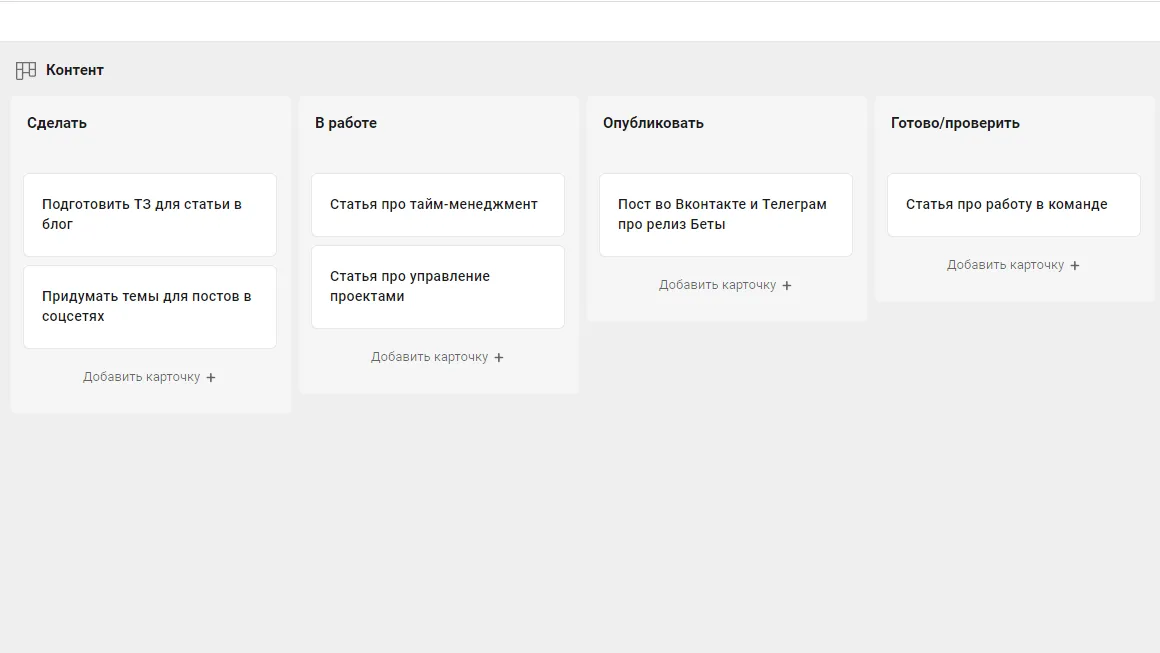Click the plus icon in the Готово/проверить column
The width and height of the screenshot is (1160, 653).
click(1075, 266)
